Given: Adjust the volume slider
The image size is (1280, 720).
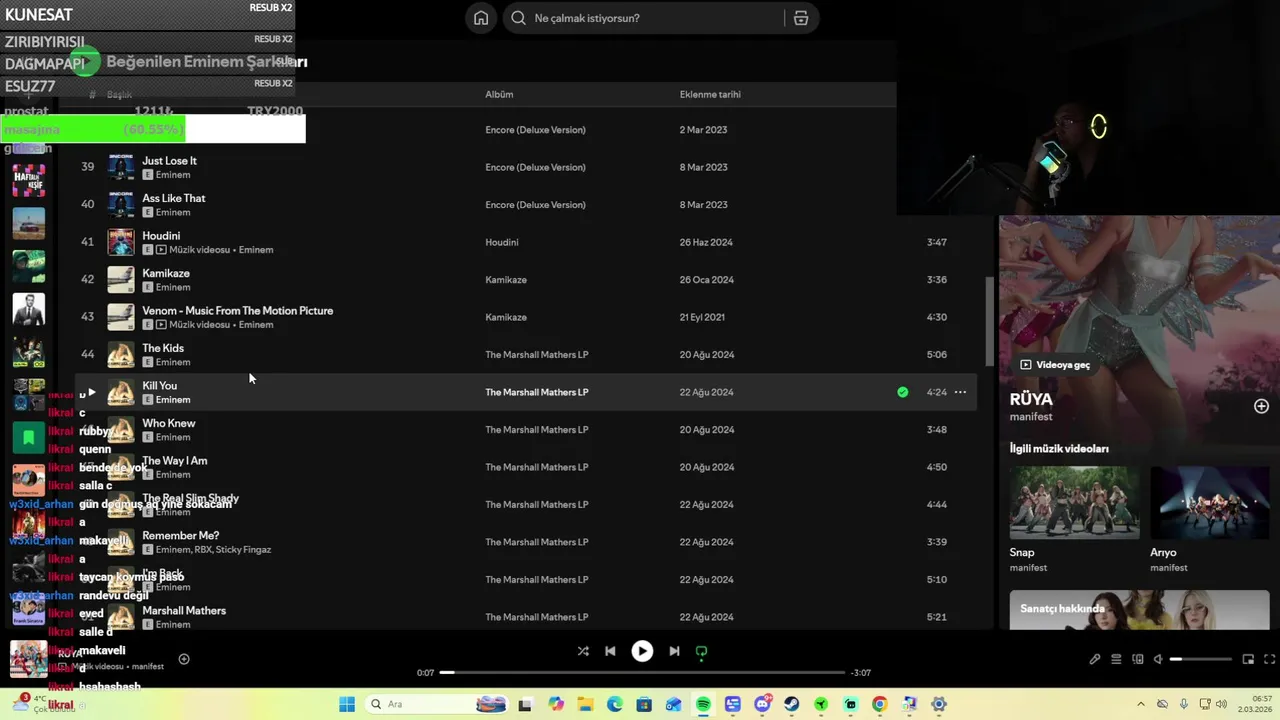Looking at the screenshot, I should point(1201,659).
